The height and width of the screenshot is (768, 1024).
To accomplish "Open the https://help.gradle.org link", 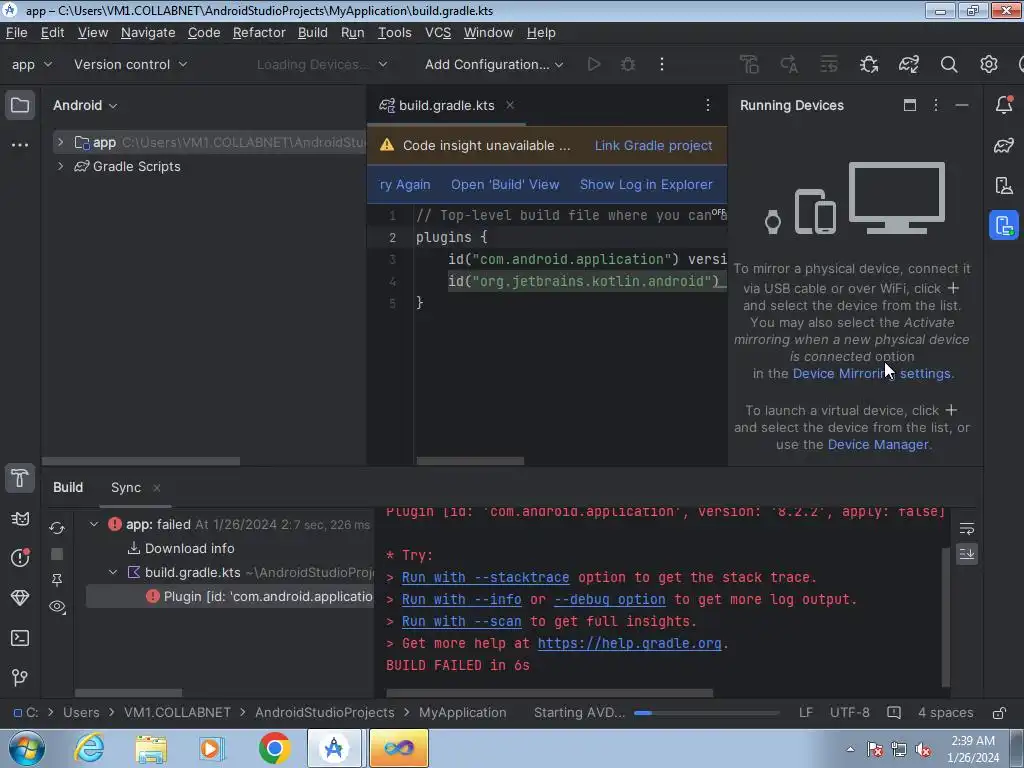I will click(x=630, y=643).
